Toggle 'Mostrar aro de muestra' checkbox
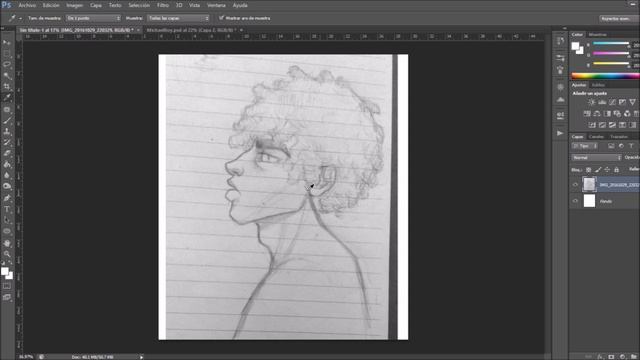640x360 pixels. 221,18
